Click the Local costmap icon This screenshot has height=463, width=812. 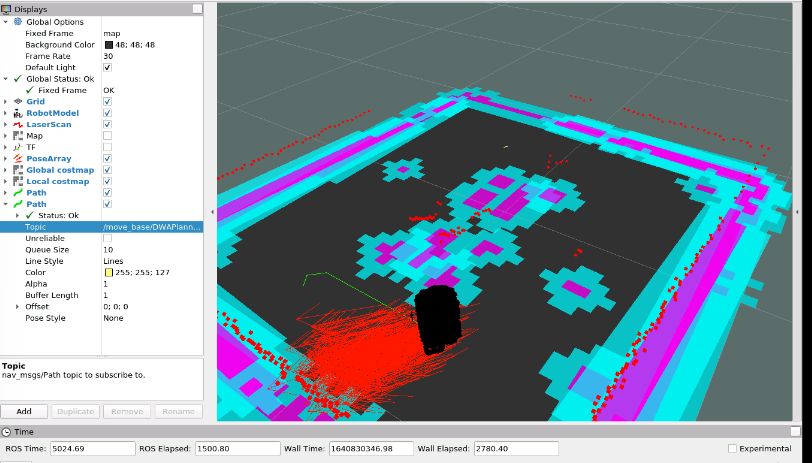click(x=18, y=181)
